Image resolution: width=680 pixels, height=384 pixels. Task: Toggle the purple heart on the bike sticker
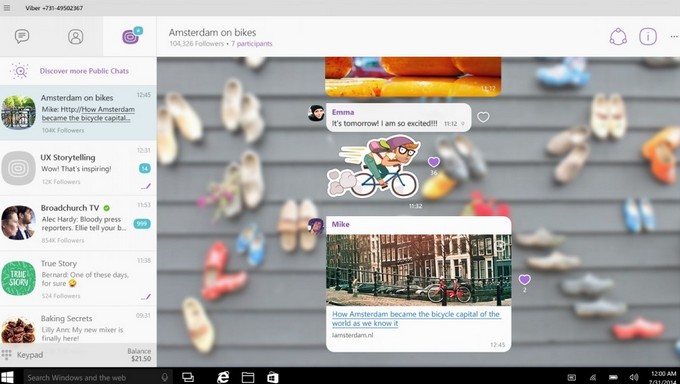(434, 162)
